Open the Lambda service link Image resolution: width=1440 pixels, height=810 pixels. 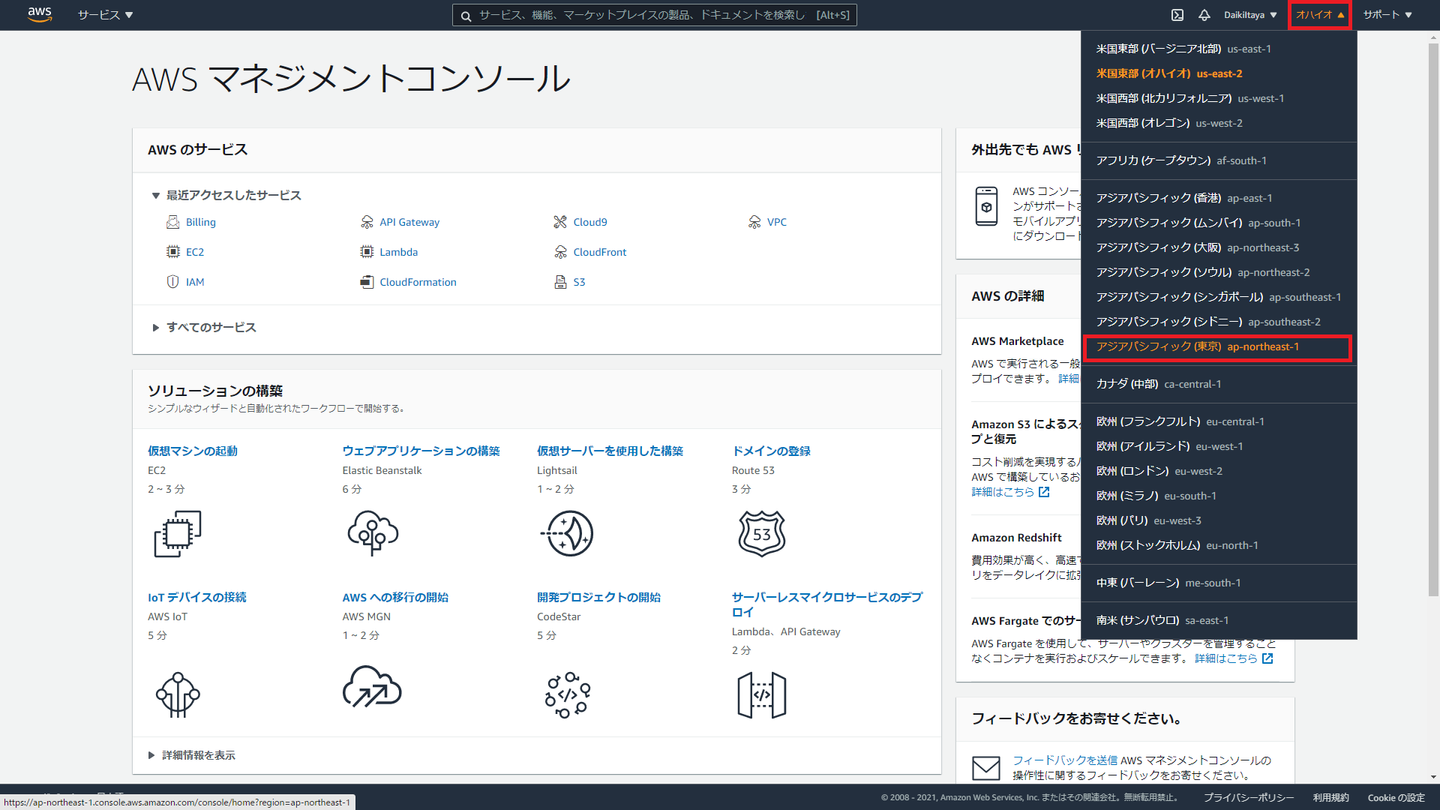pos(398,252)
